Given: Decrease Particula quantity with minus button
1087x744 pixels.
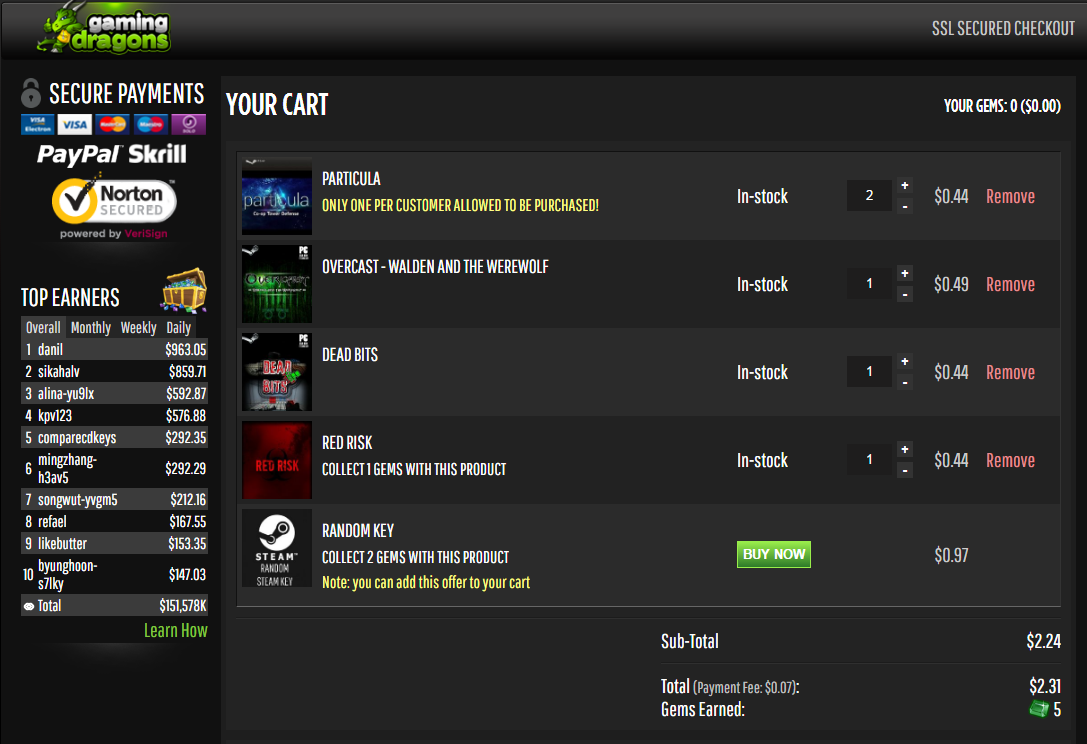Looking at the screenshot, I should (905, 207).
